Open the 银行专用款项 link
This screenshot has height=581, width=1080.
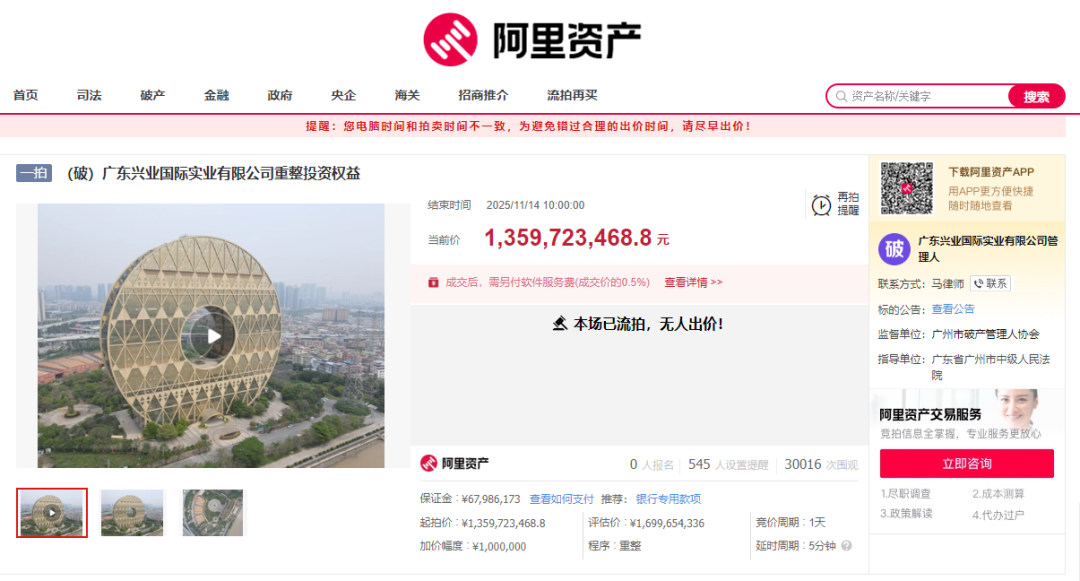(x=668, y=499)
